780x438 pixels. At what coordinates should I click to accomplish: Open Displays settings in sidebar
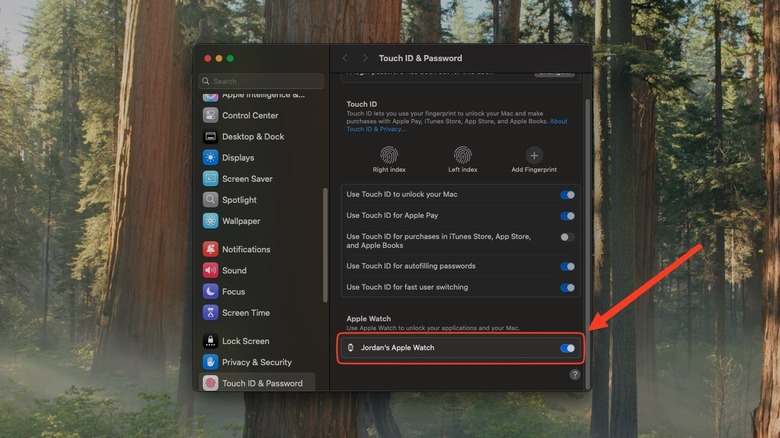(x=238, y=158)
